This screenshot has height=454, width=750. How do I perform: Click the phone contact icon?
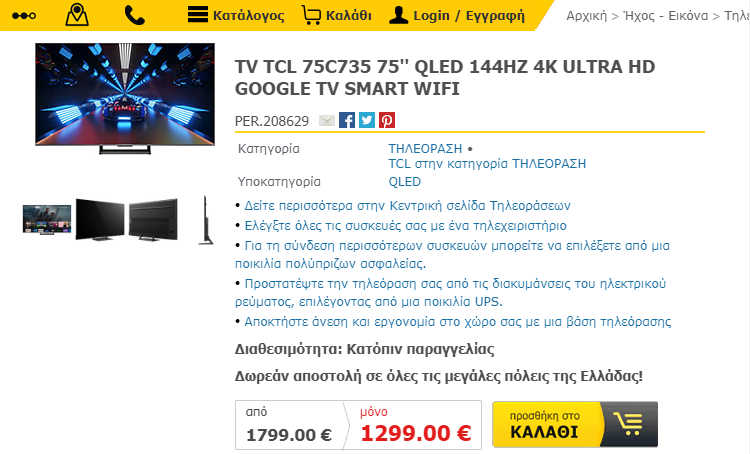(x=134, y=15)
